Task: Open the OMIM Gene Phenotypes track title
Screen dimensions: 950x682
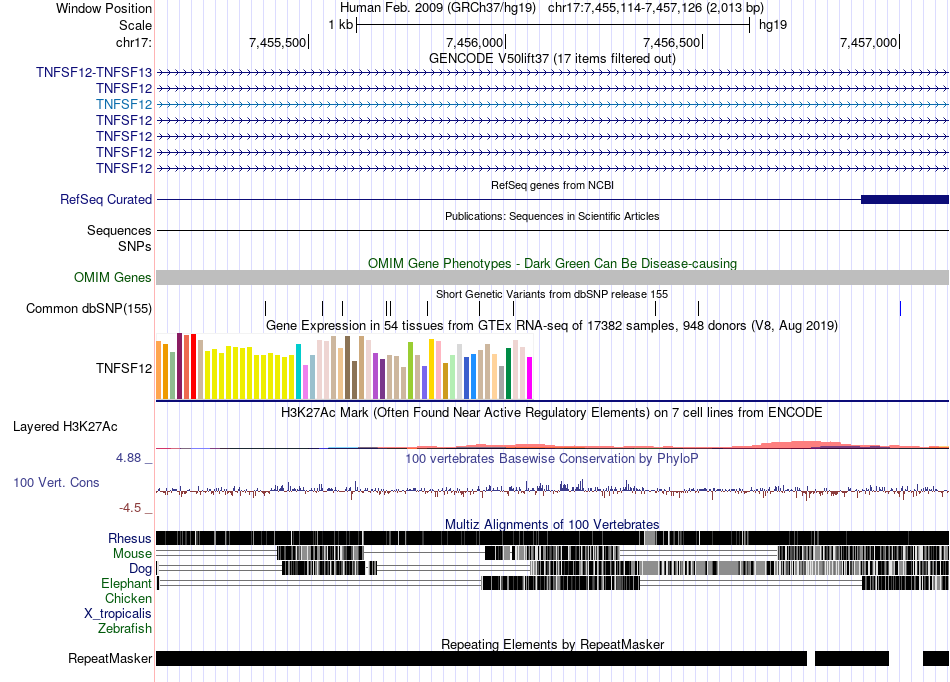Action: (552, 263)
